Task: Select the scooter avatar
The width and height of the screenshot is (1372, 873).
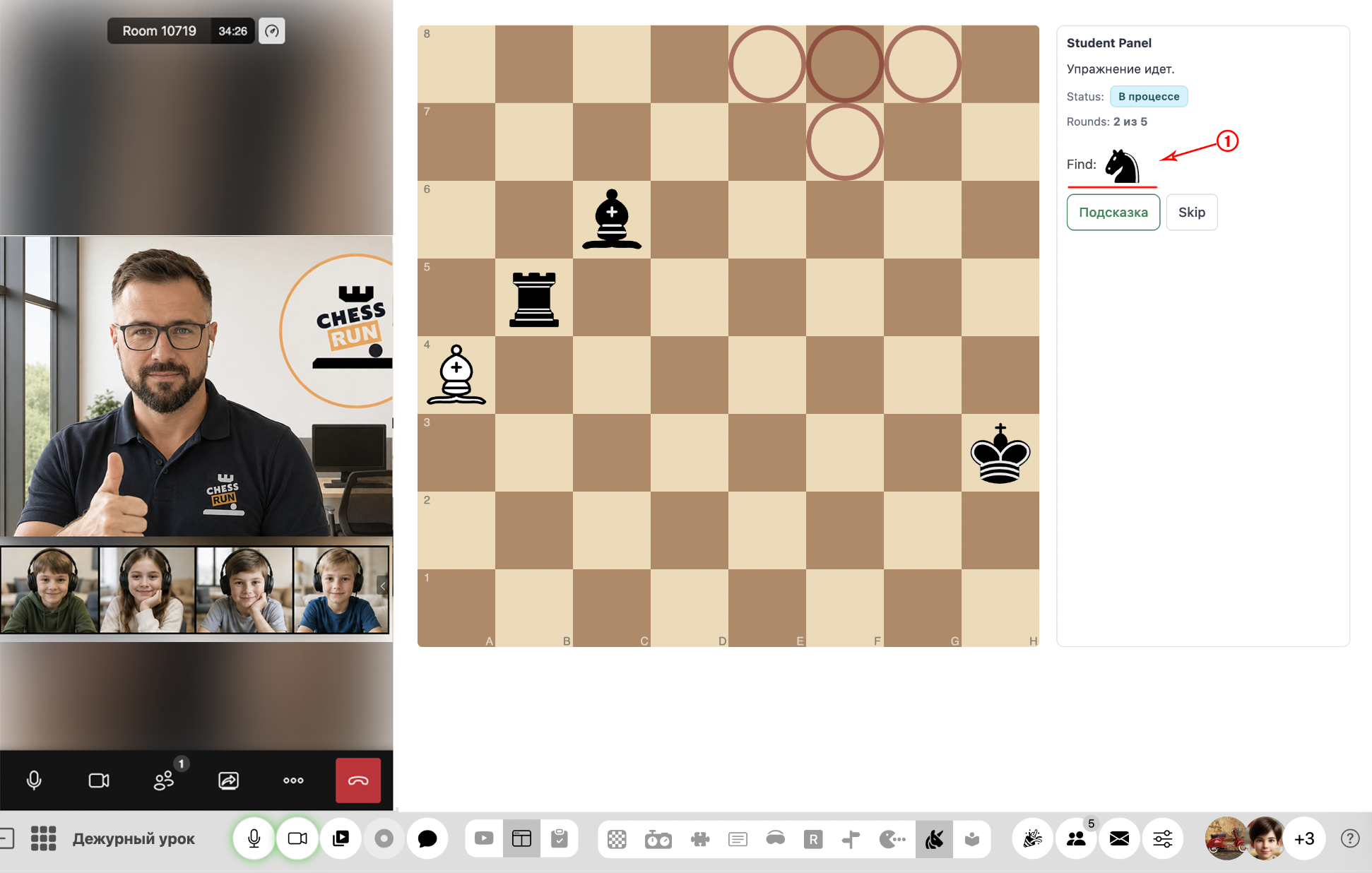Action: tap(1226, 838)
